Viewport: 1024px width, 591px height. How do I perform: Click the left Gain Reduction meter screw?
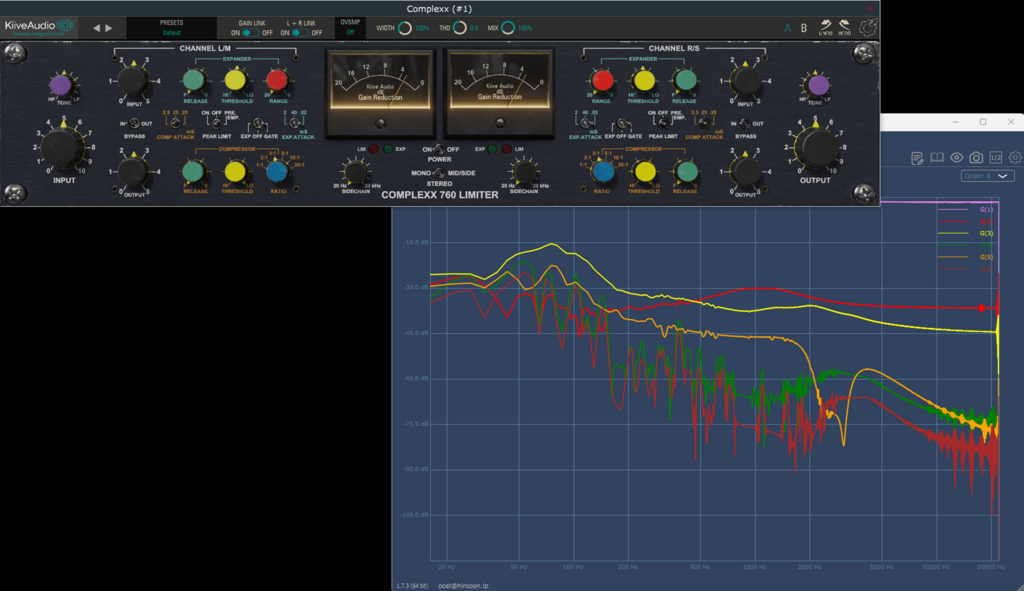(x=380, y=123)
